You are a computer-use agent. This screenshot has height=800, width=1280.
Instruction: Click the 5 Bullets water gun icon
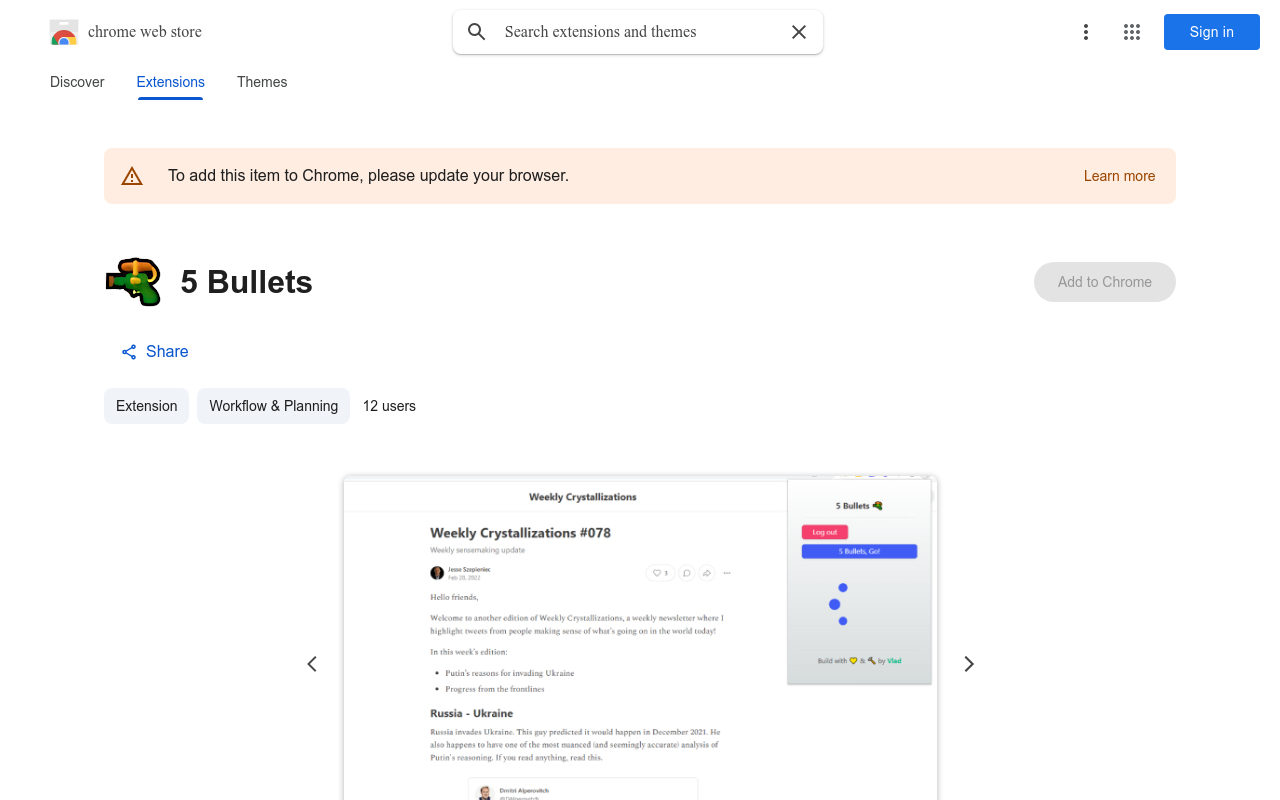tap(134, 282)
